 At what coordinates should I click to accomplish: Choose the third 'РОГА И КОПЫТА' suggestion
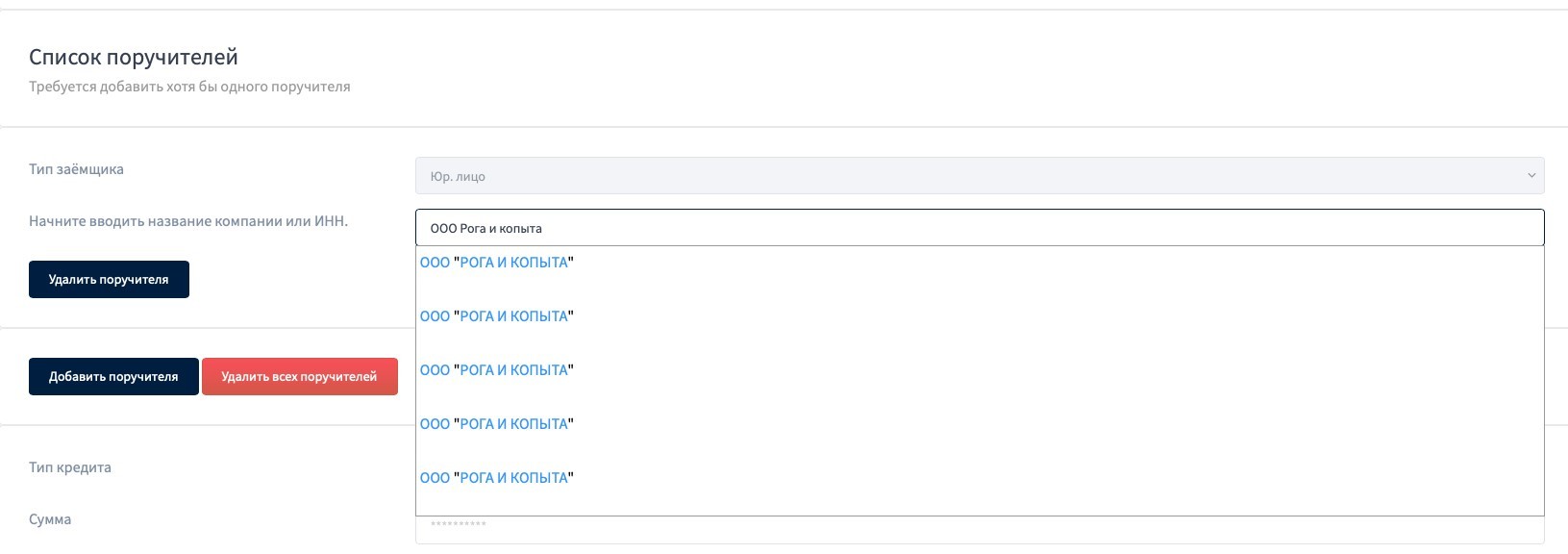pos(496,370)
